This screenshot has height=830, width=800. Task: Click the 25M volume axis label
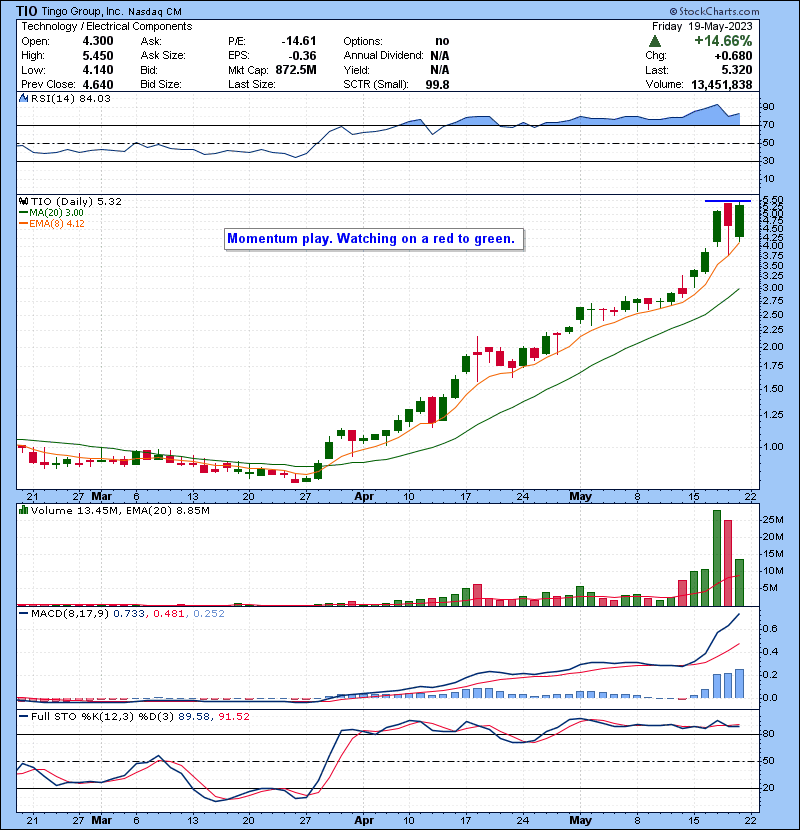(772, 520)
